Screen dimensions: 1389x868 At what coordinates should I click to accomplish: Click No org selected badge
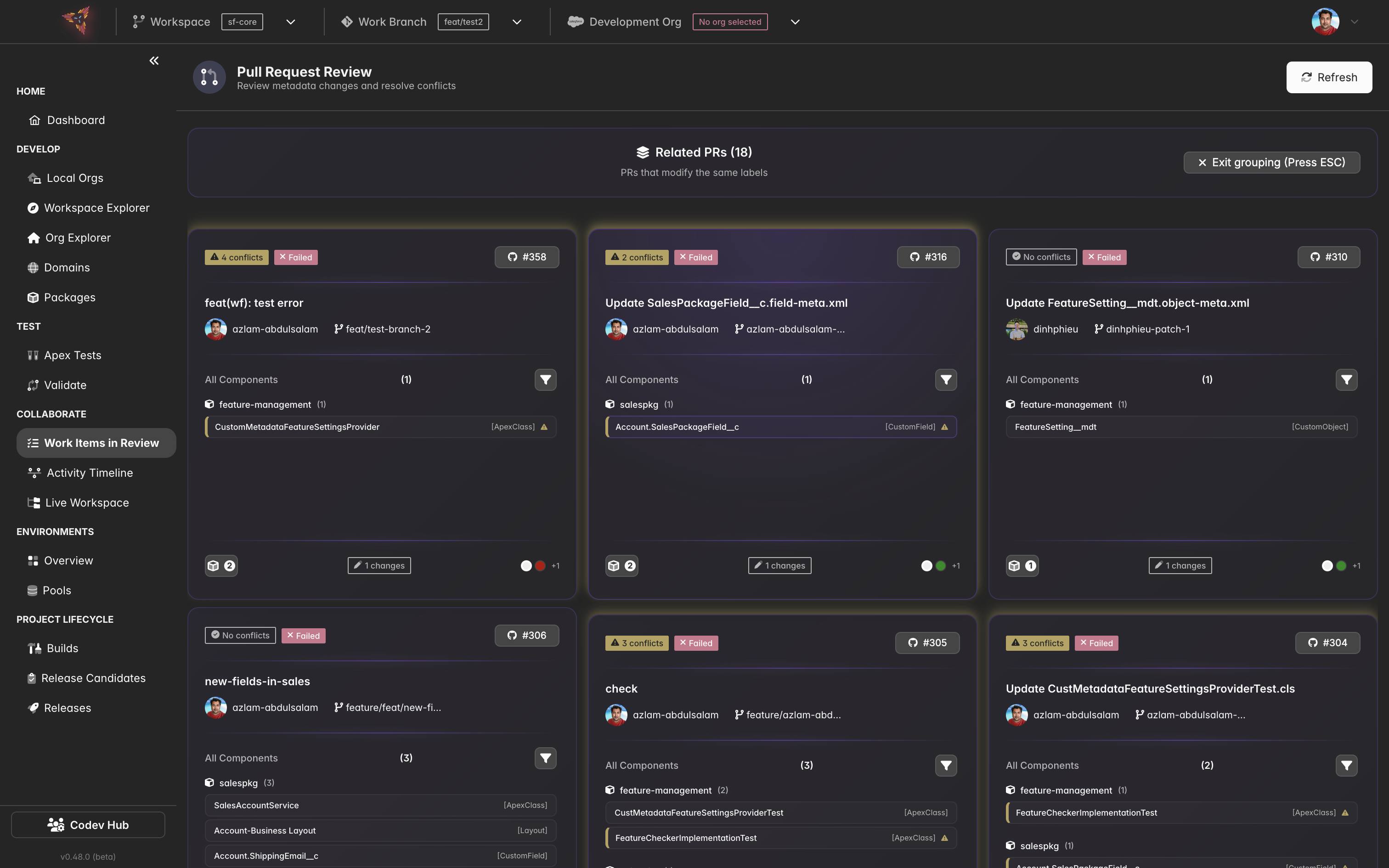tap(730, 22)
